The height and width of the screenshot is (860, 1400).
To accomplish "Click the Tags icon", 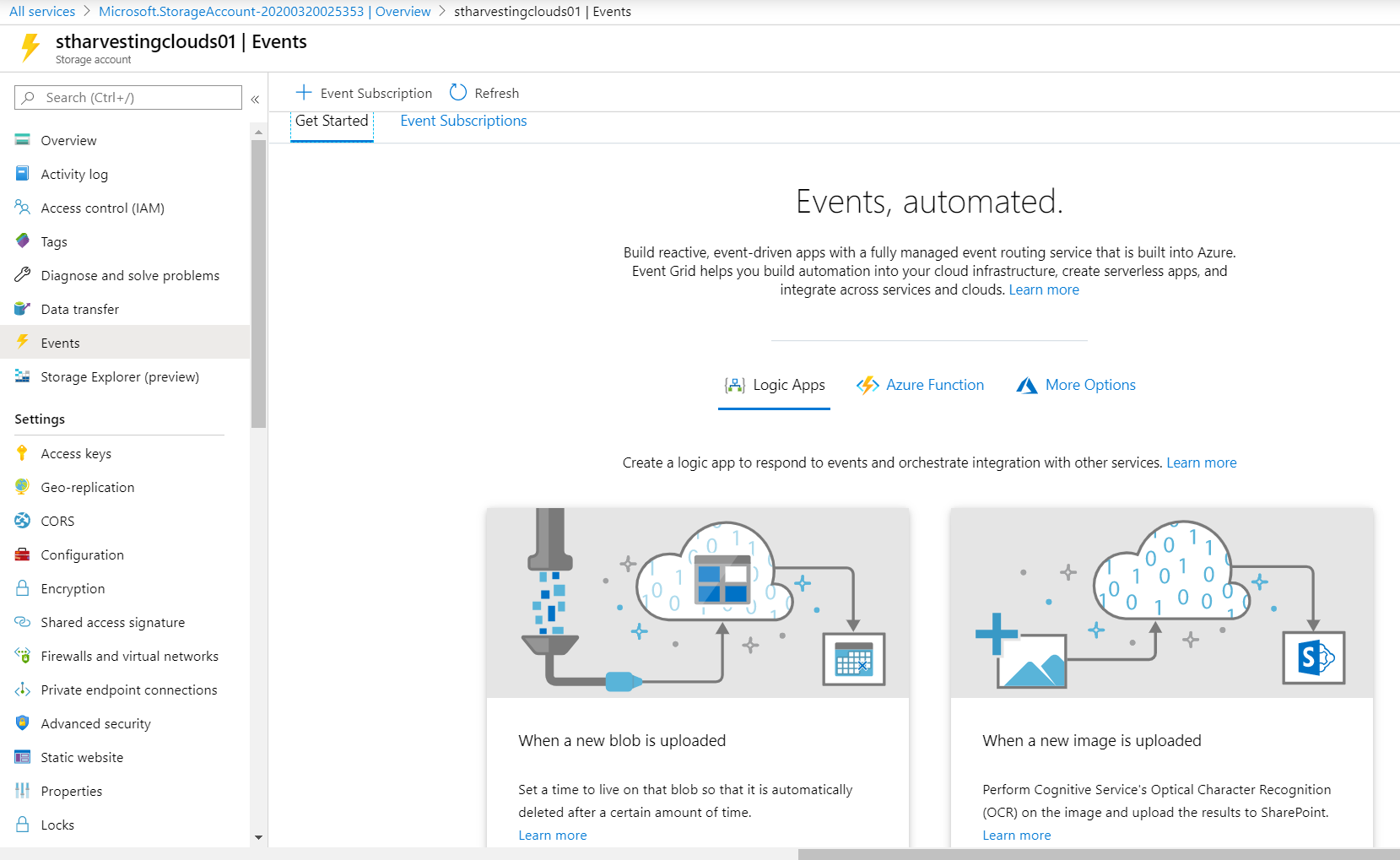I will click(23, 241).
